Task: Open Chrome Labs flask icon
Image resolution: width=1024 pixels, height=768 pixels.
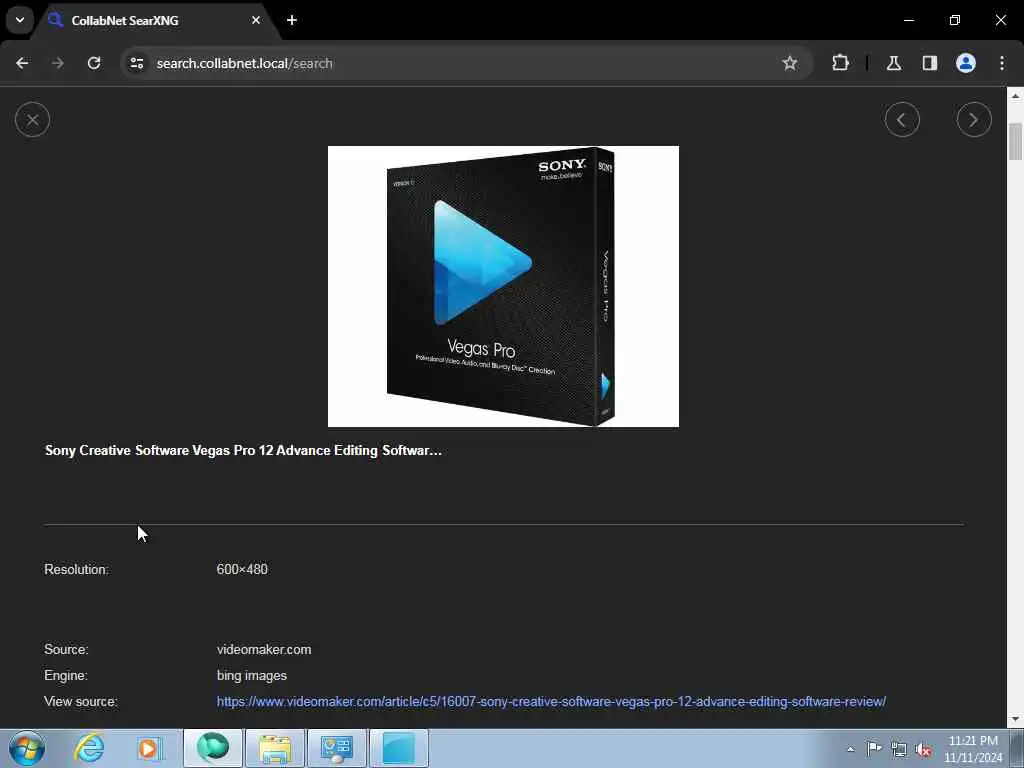Action: [894, 63]
